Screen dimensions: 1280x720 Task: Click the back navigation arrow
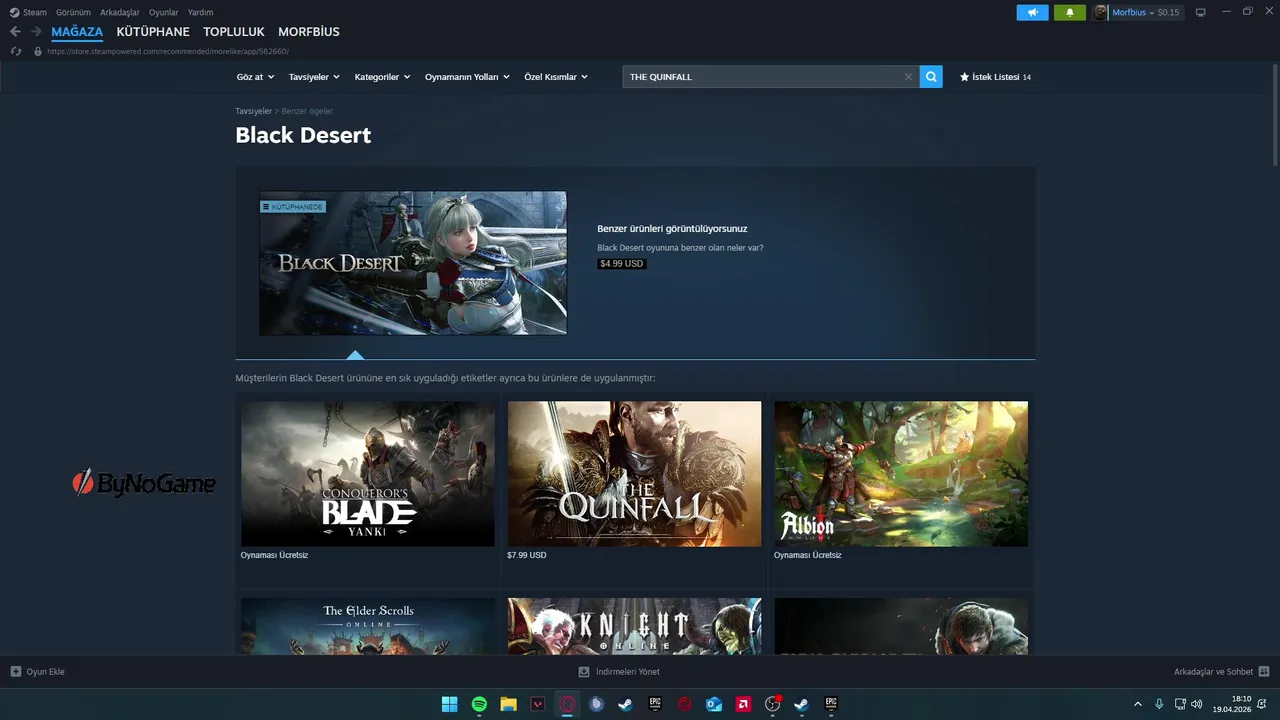point(15,32)
